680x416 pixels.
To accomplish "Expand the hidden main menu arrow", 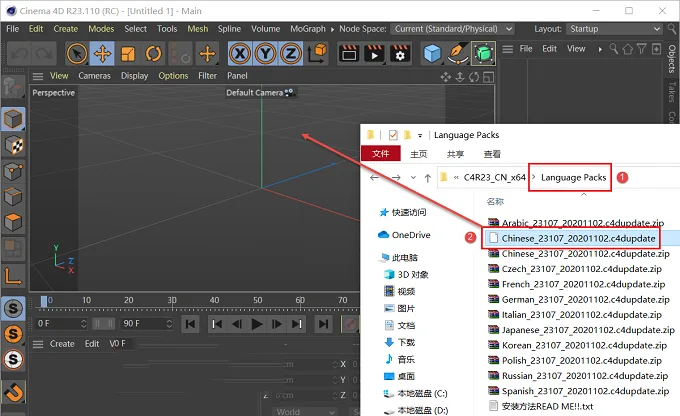I will (332, 29).
